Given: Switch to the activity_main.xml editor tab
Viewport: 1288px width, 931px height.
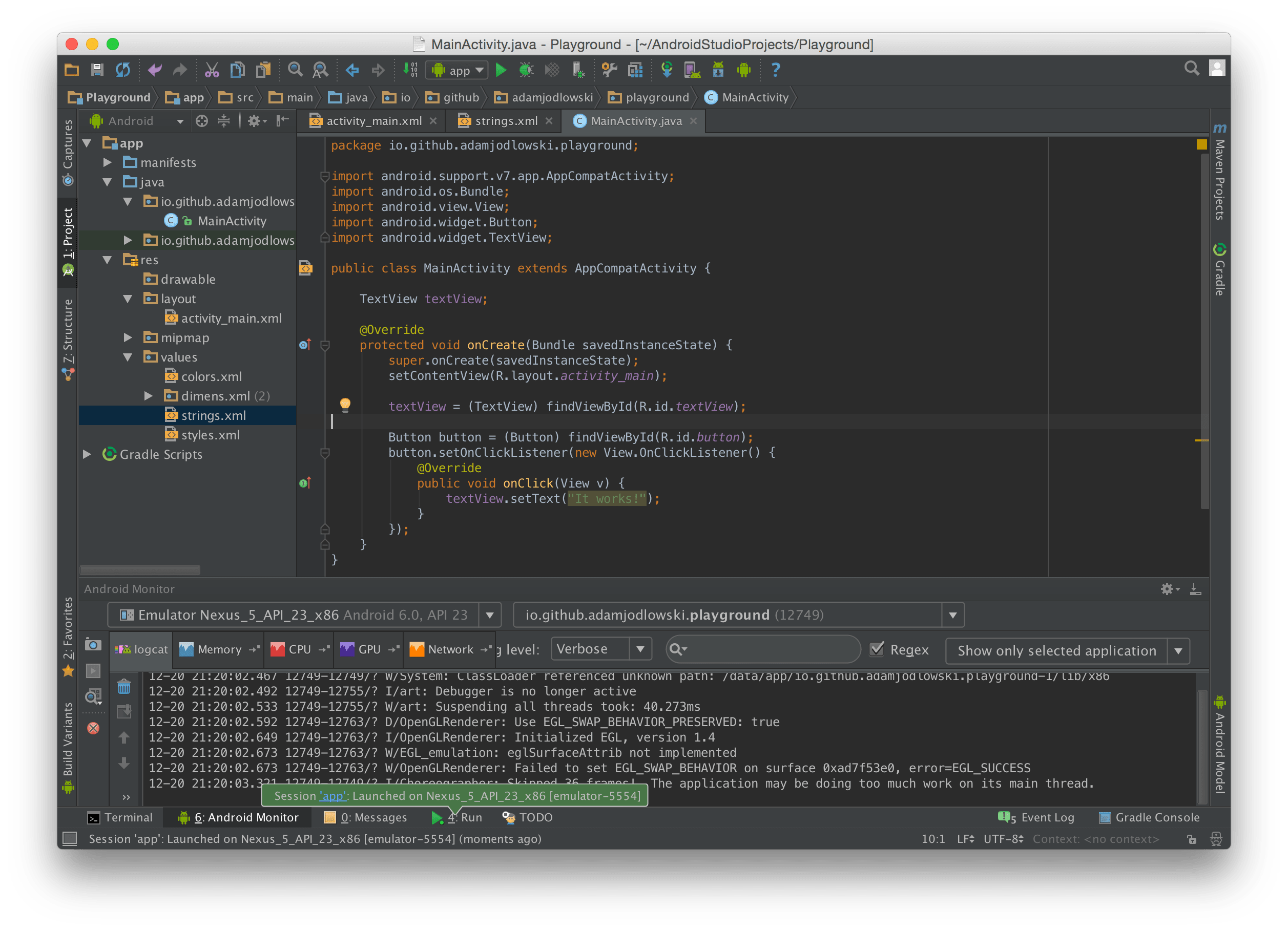Looking at the screenshot, I should point(372,121).
